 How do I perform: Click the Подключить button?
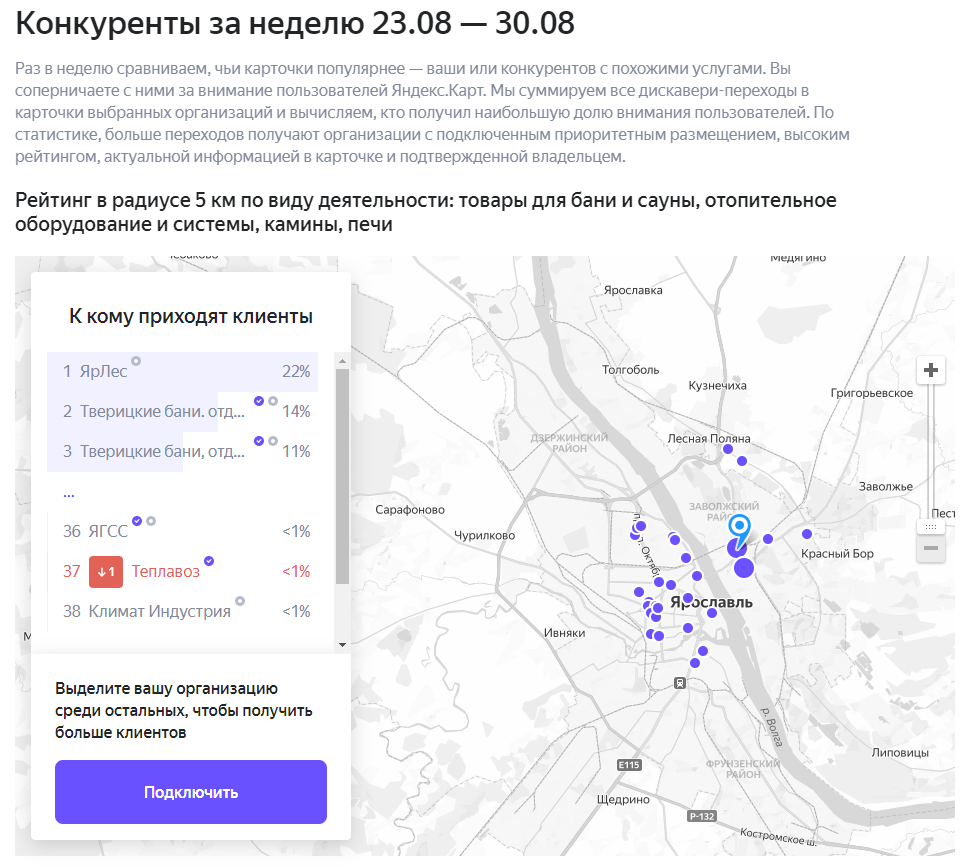click(x=191, y=792)
